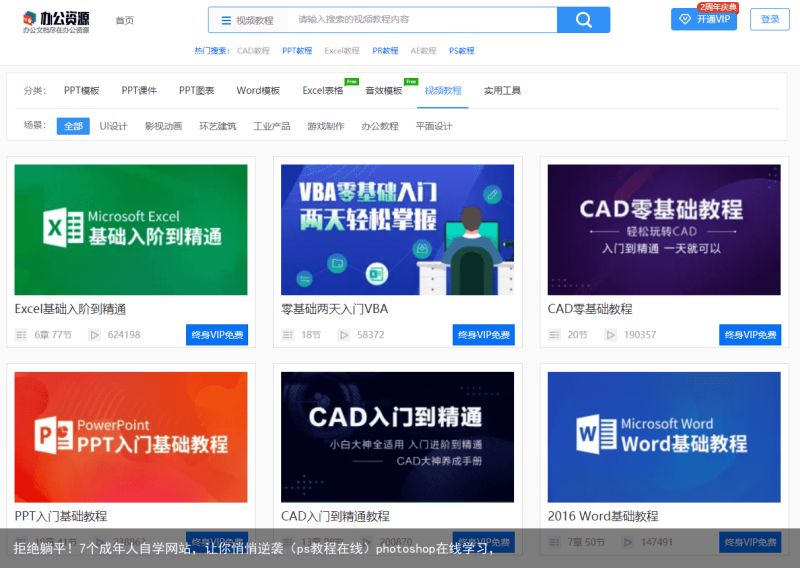
Task: Click 终身VIP免费 on CAD零基础教程 card
Action: click(x=750, y=335)
